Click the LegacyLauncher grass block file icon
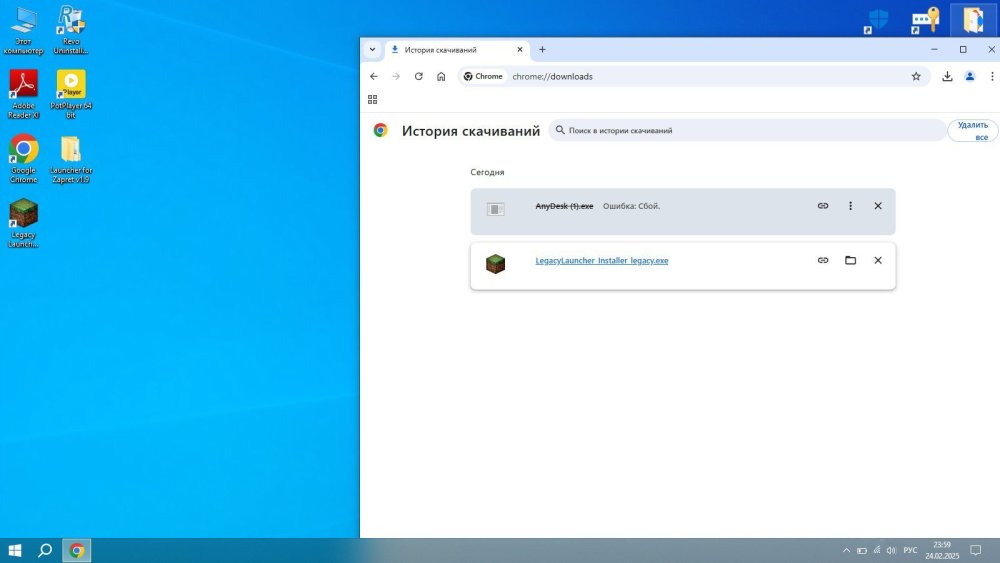Image resolution: width=1000 pixels, height=563 pixels. point(496,263)
